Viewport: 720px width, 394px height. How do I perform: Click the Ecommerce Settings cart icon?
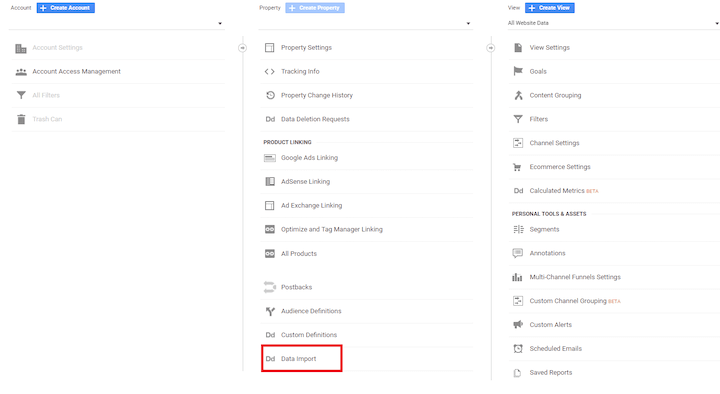517,167
